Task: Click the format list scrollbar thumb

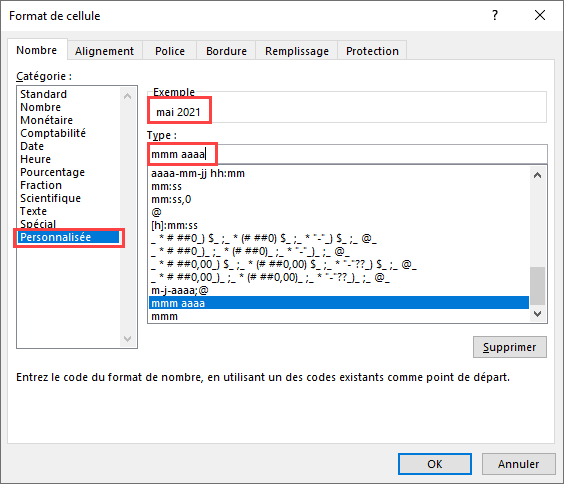Action: (538, 286)
